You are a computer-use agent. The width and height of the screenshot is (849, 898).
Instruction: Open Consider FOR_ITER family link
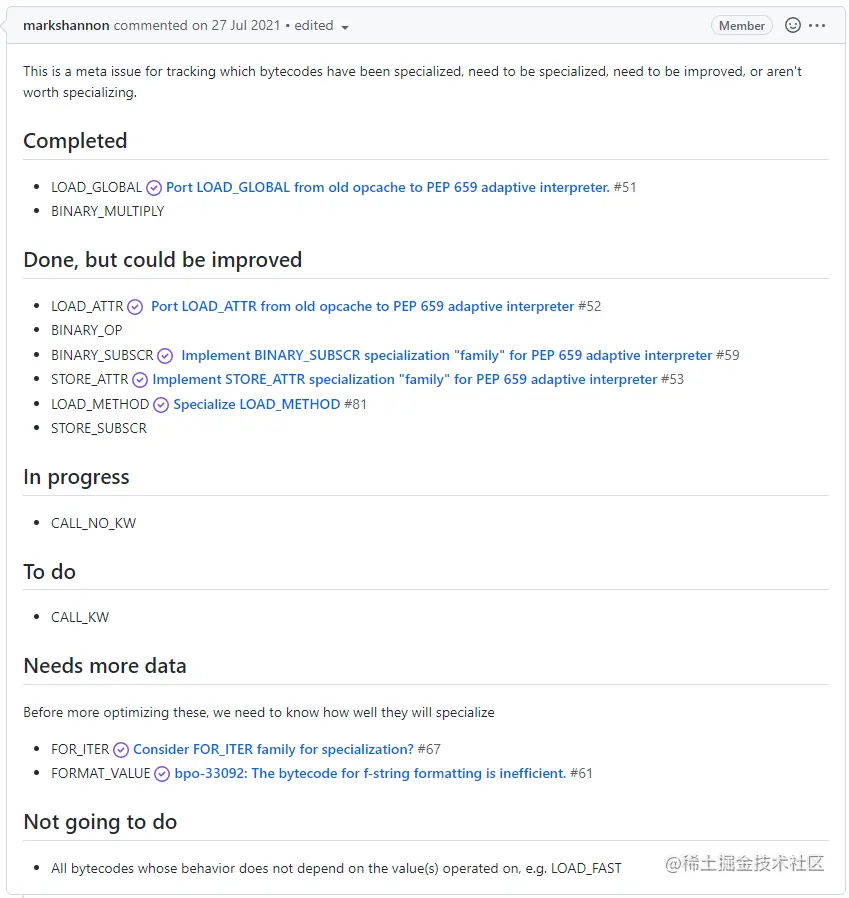pos(273,749)
